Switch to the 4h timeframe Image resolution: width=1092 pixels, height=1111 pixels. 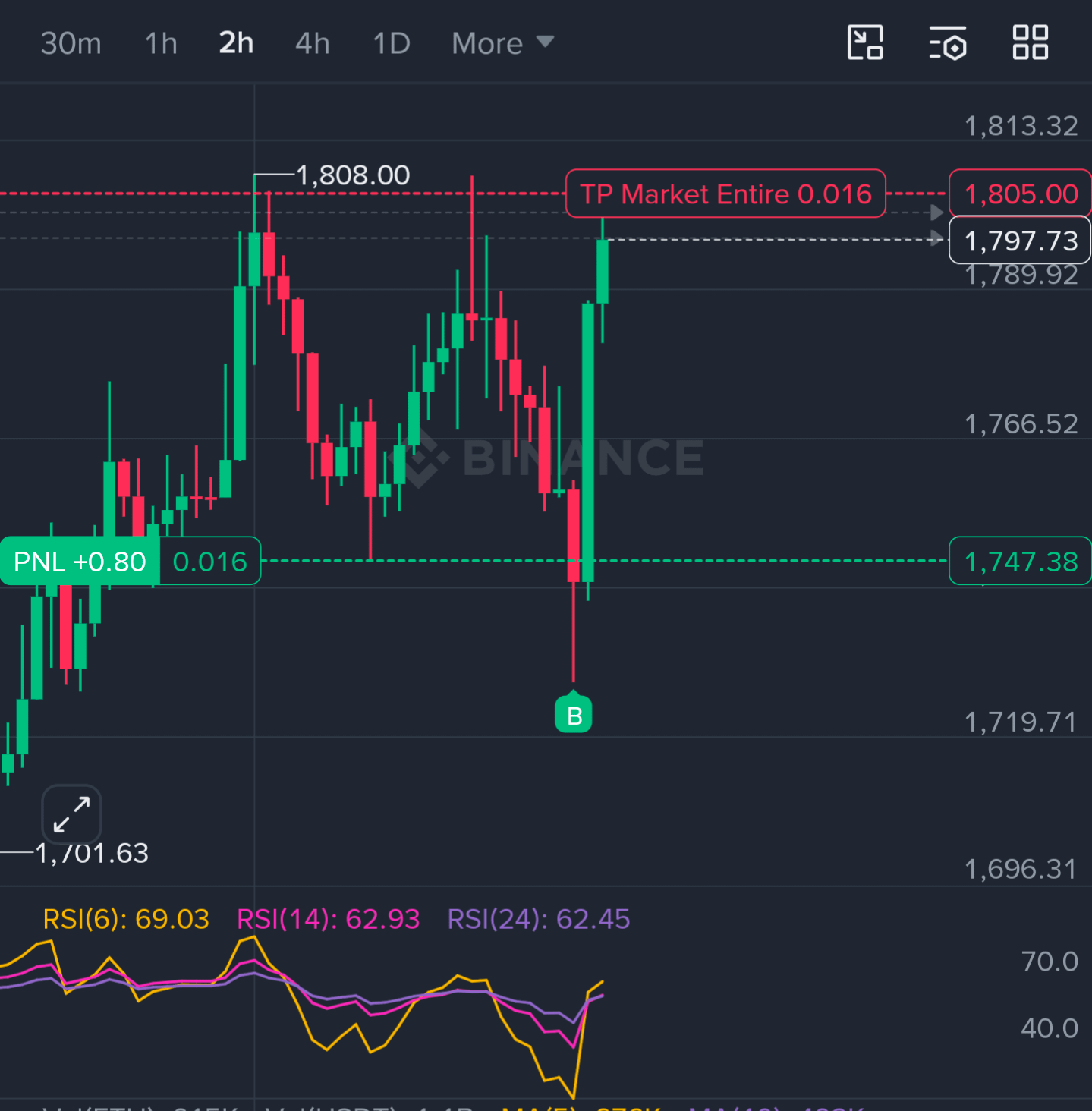(x=313, y=43)
